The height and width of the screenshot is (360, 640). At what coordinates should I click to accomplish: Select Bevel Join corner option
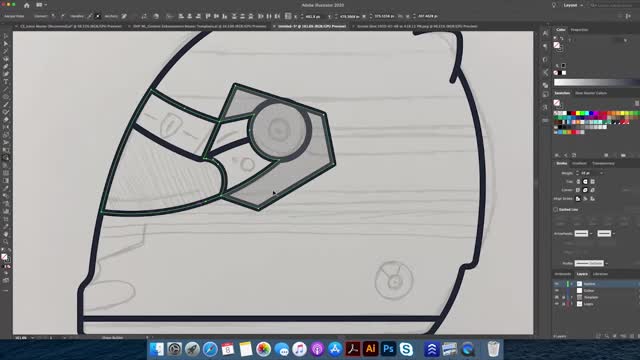pos(593,190)
